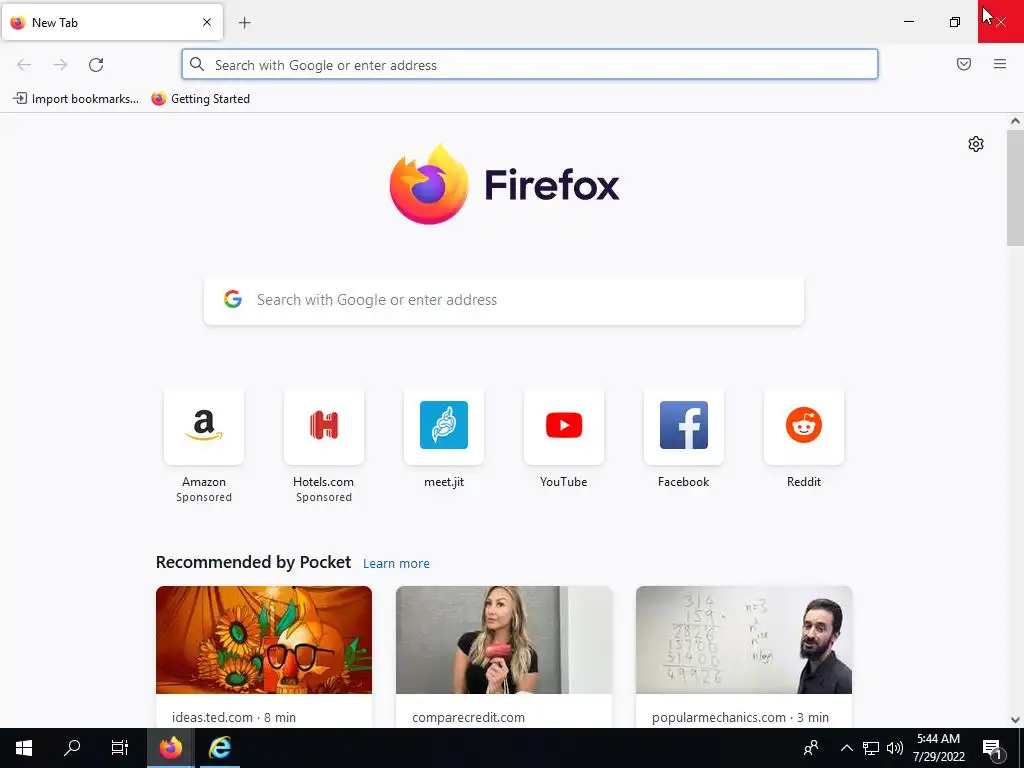Open a new tab with plus button
Viewport: 1024px width, 768px height.
tap(244, 23)
